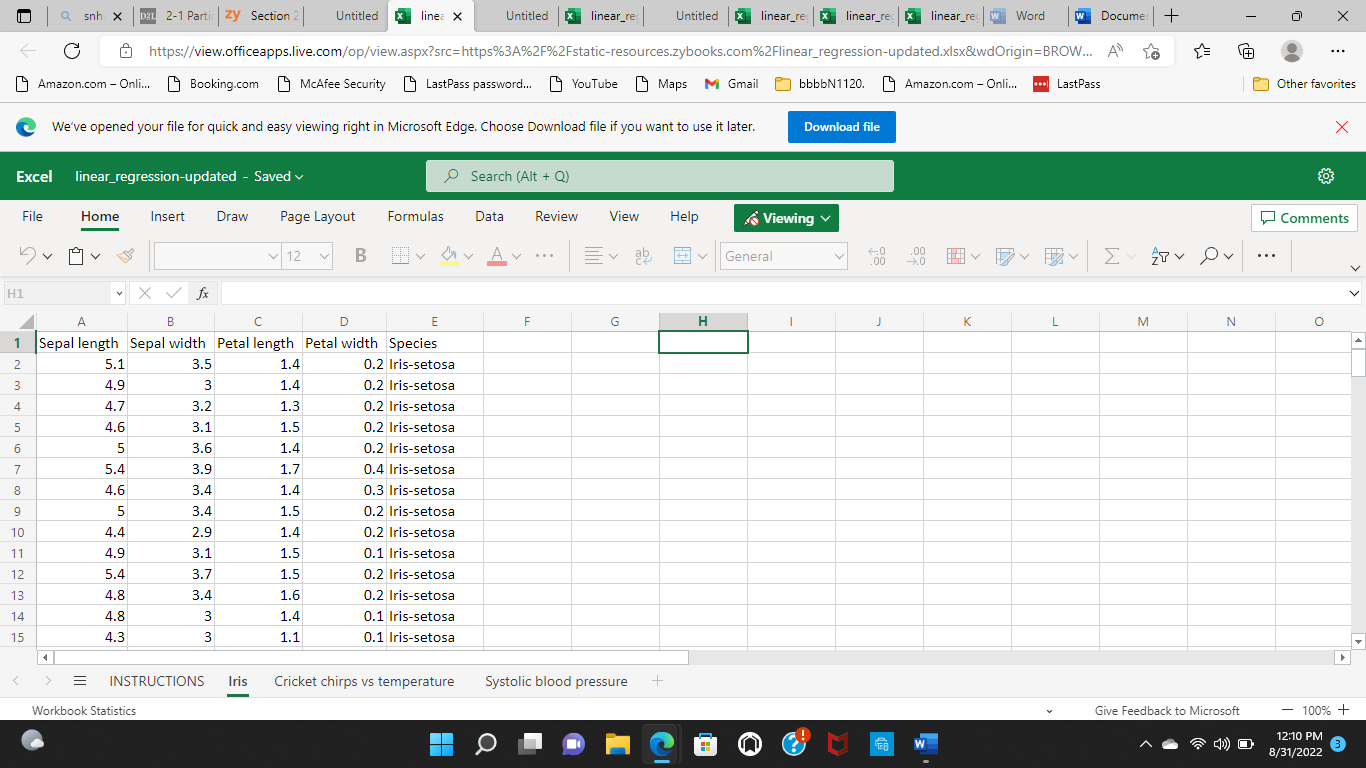Switch to the Data ribbon tab
The image size is (1366, 768).
tap(489, 216)
